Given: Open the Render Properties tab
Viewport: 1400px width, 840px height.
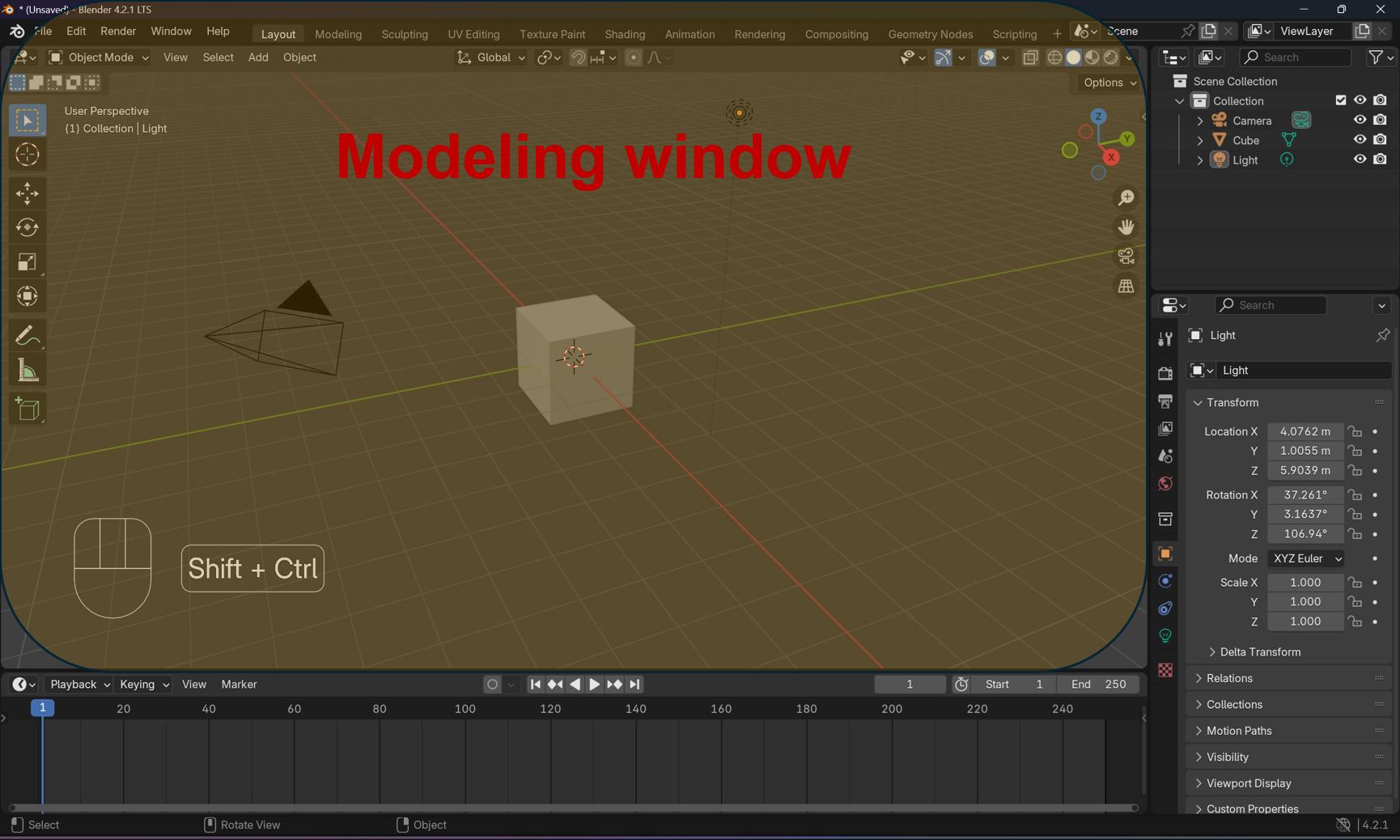Looking at the screenshot, I should click(1164, 372).
